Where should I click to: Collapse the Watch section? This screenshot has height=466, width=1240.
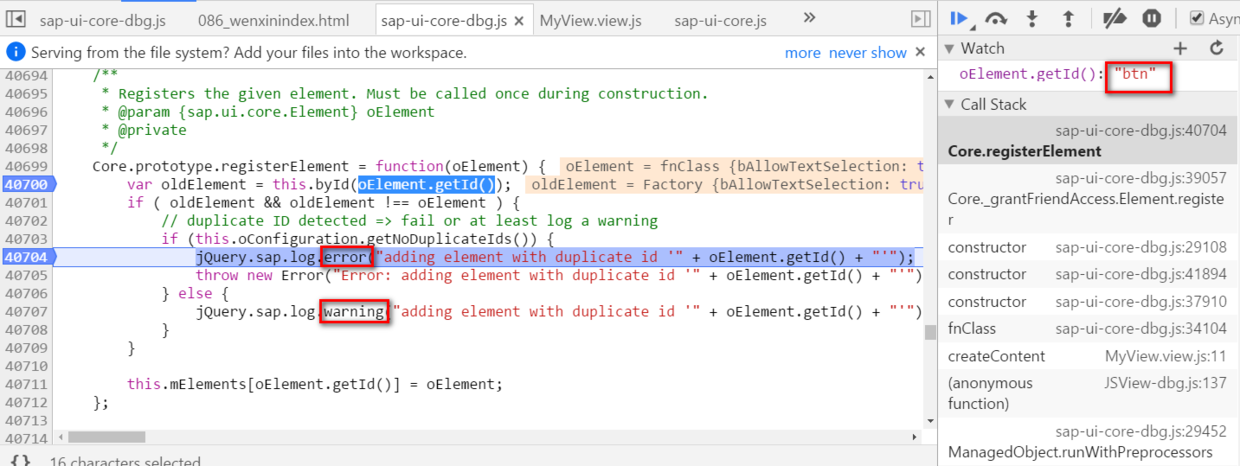coord(950,48)
